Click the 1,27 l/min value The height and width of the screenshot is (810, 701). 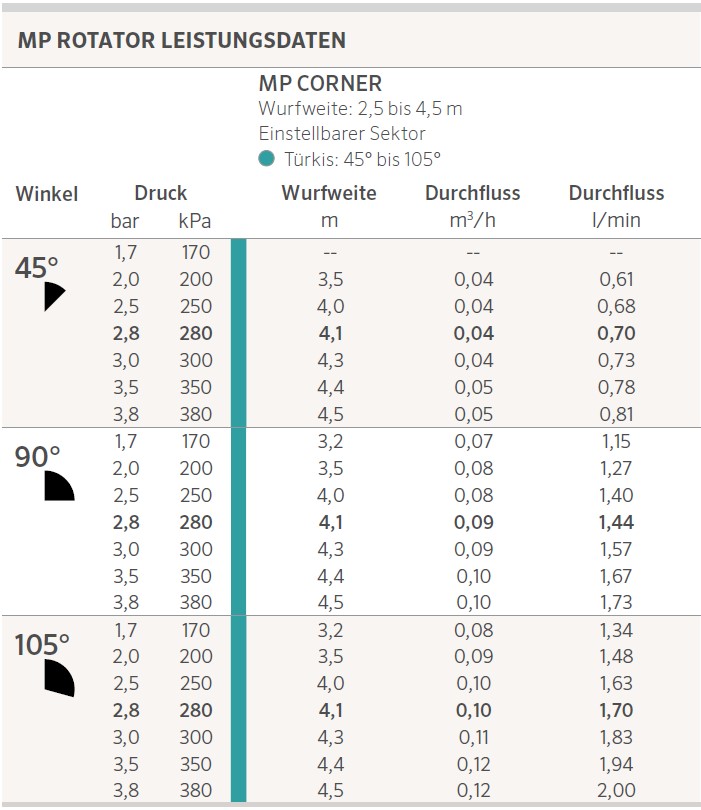616,468
